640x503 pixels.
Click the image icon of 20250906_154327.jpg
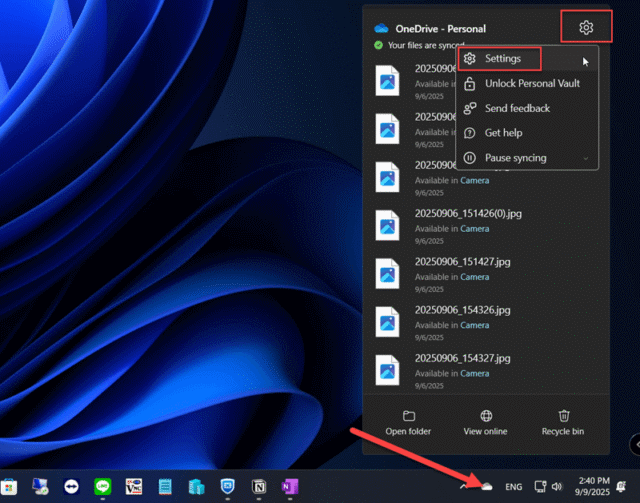(x=387, y=370)
